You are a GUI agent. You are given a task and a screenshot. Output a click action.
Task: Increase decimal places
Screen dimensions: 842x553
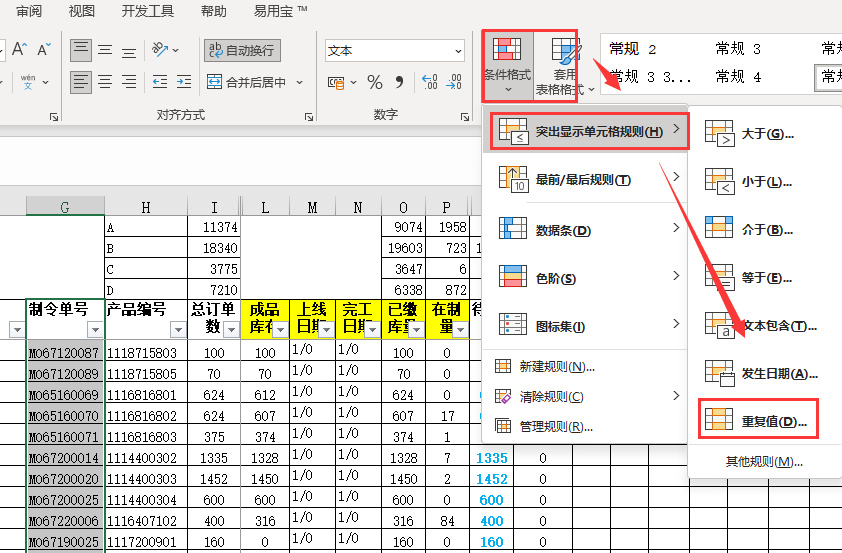(x=429, y=82)
